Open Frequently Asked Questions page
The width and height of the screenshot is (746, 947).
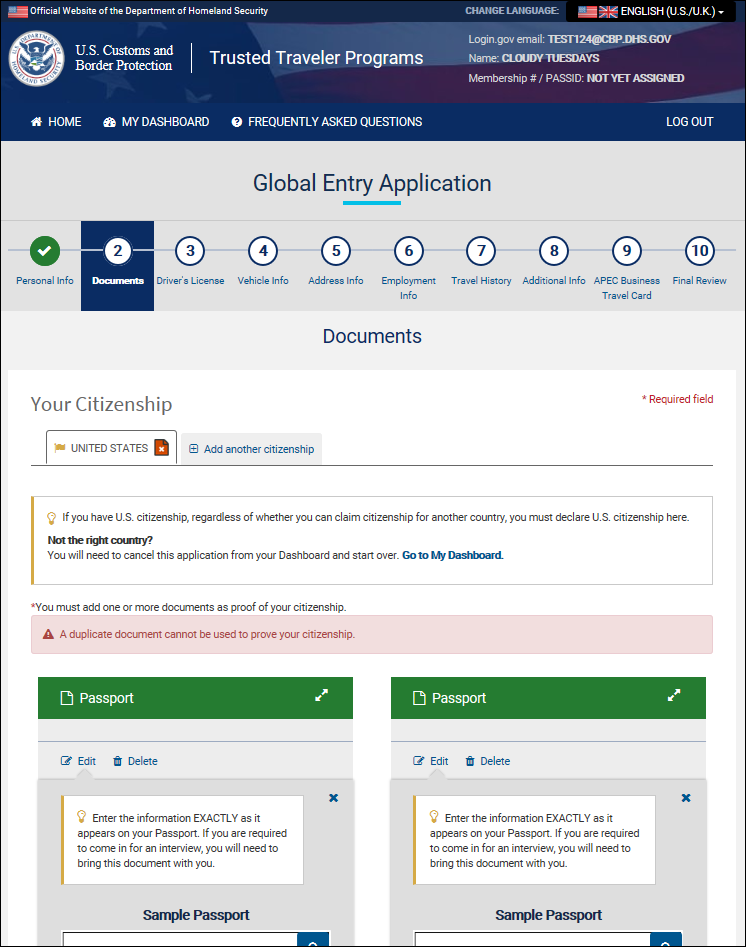pos(326,122)
